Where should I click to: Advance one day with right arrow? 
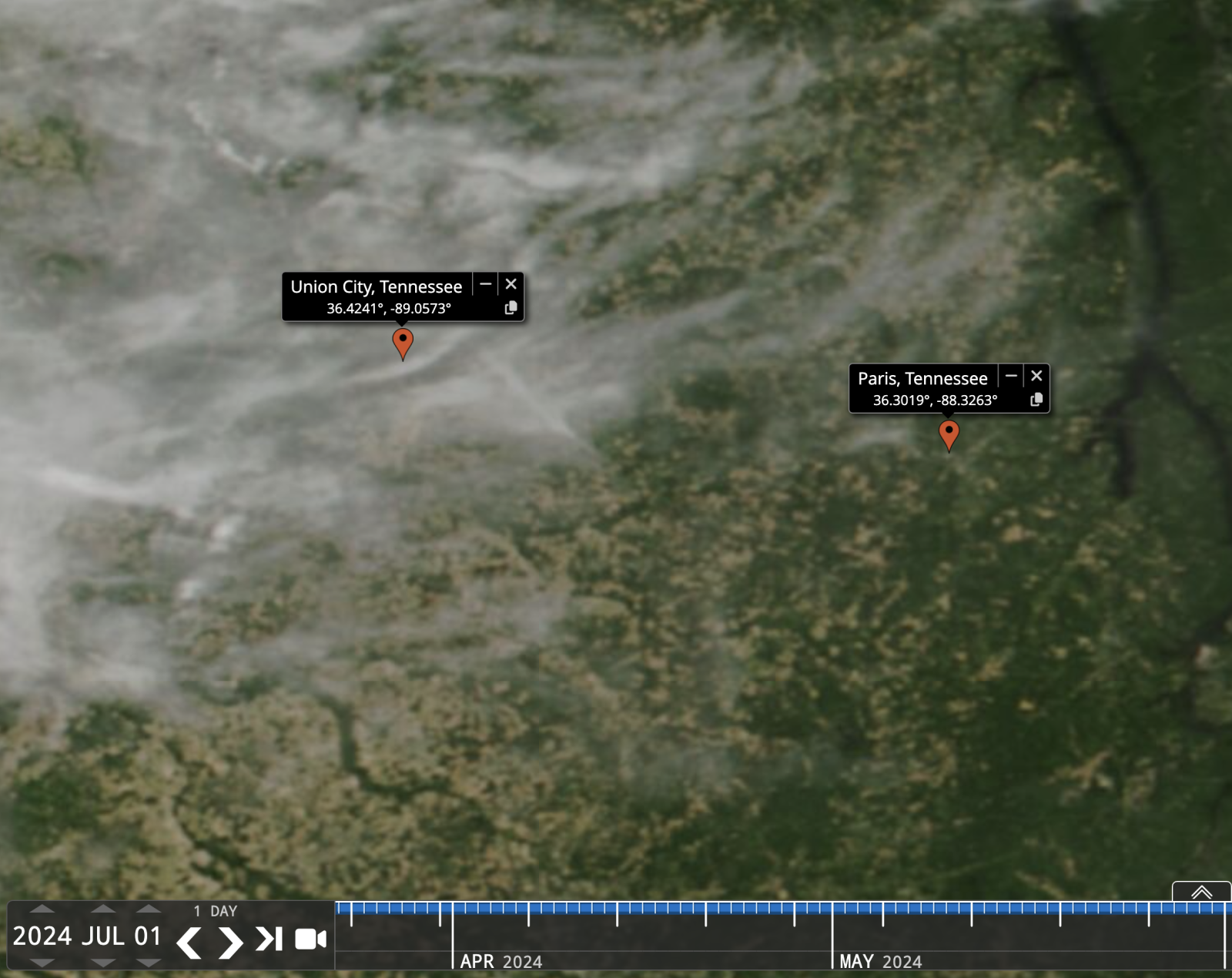[x=229, y=942]
